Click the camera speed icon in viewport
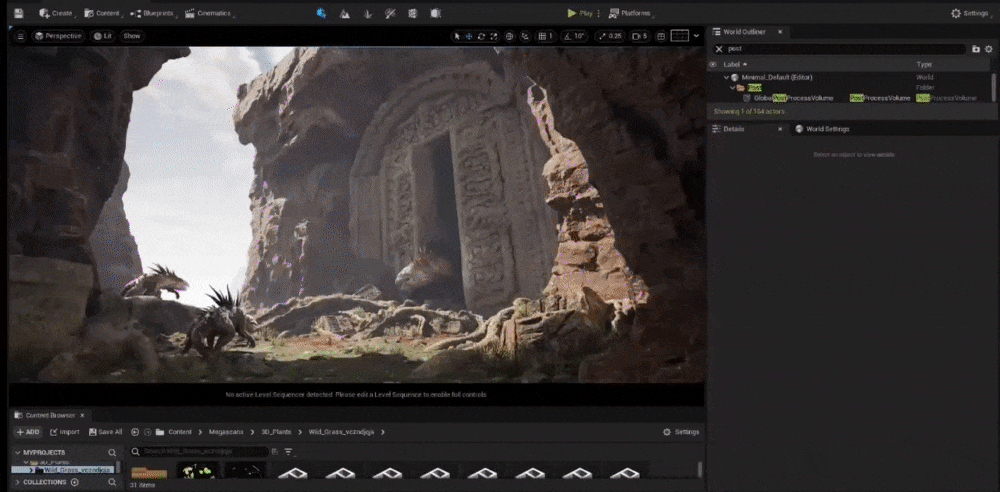The width and height of the screenshot is (1000, 492). click(x=638, y=36)
